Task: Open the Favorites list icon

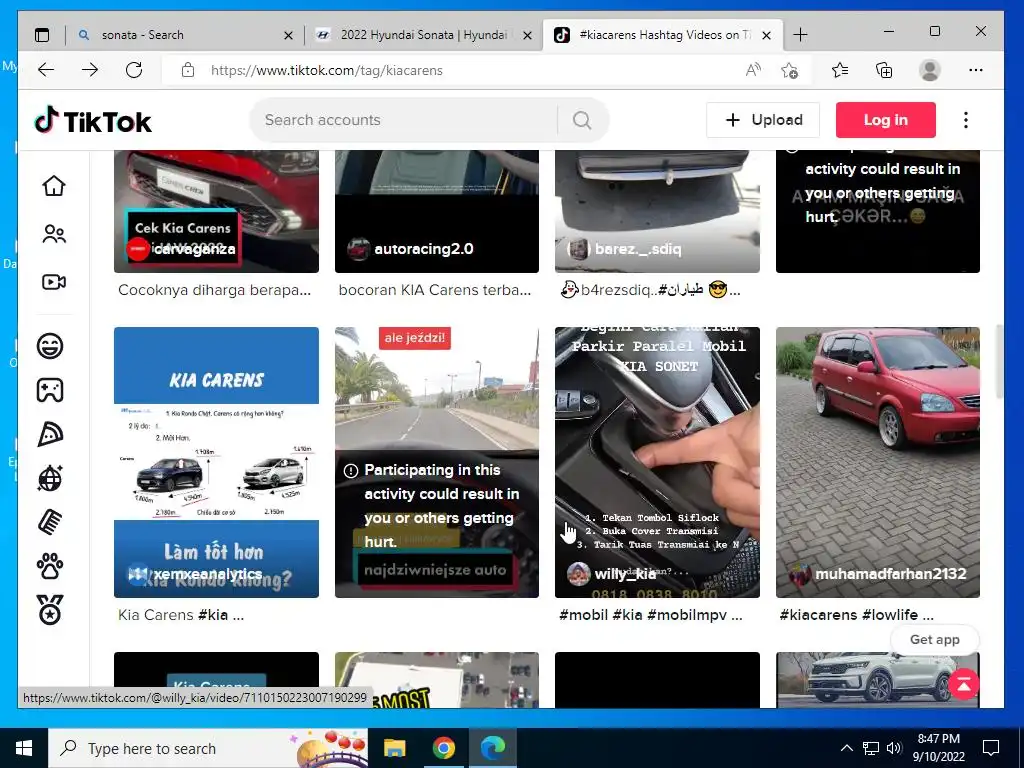Action: click(840, 70)
